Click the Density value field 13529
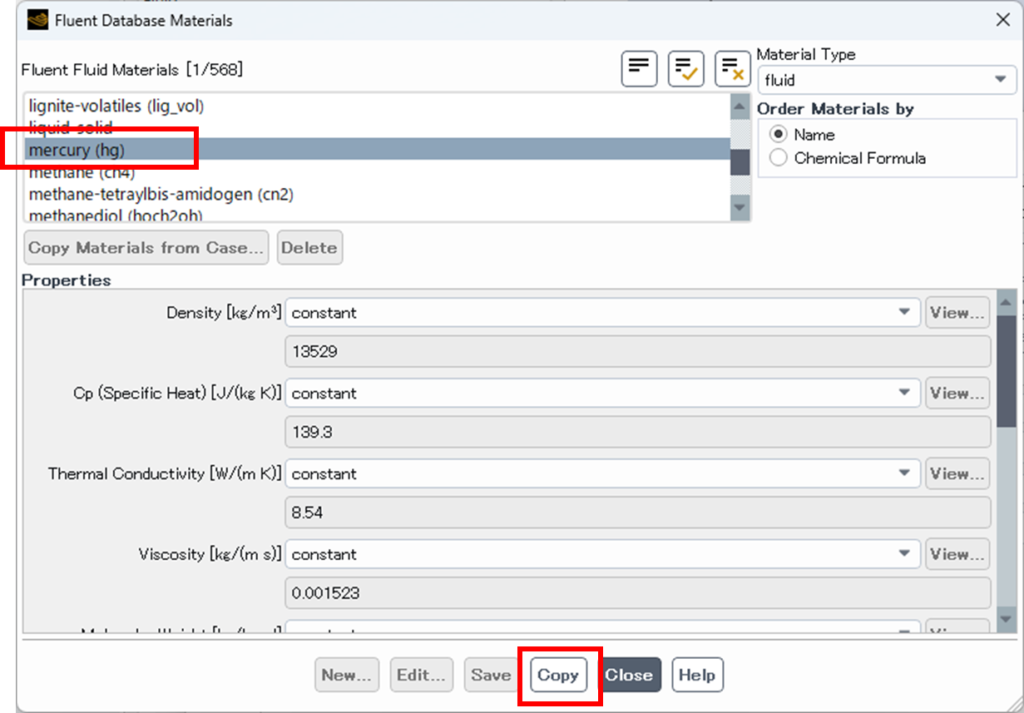 [x=637, y=352]
